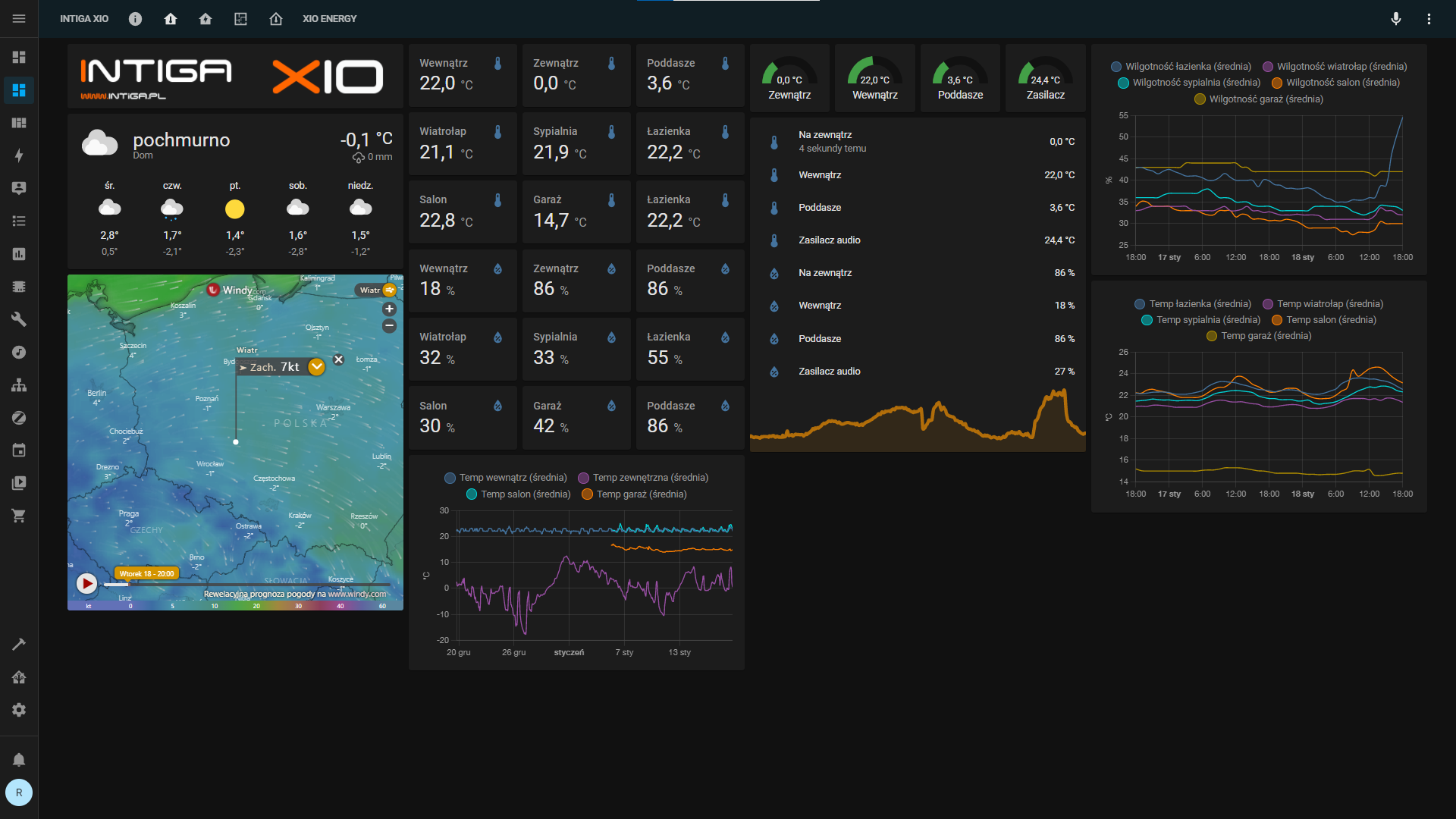This screenshot has height=819, width=1456.
Task: Open the home thermometer view tab
Action: (x=171, y=19)
